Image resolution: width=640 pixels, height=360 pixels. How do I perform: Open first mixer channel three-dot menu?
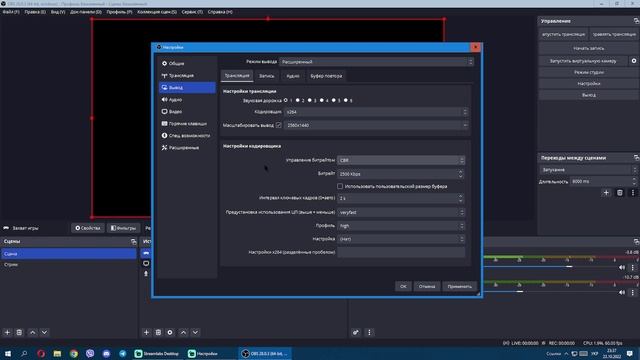(x=633, y=268)
